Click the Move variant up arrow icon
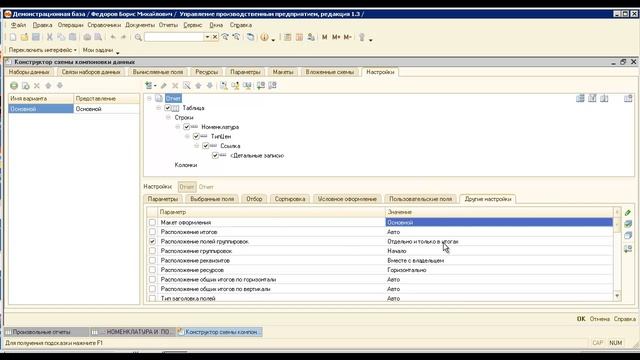The image size is (640, 360). click(x=48, y=86)
